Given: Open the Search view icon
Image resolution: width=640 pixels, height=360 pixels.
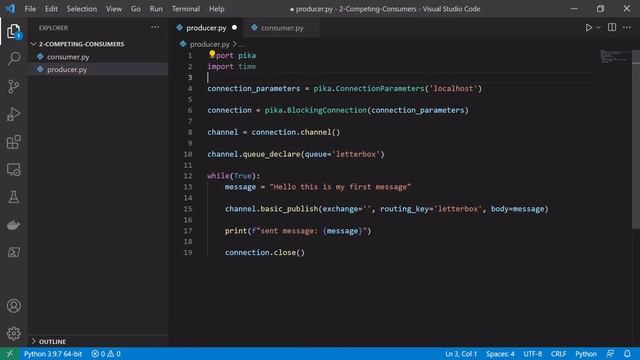Looking at the screenshot, I should (13, 58).
